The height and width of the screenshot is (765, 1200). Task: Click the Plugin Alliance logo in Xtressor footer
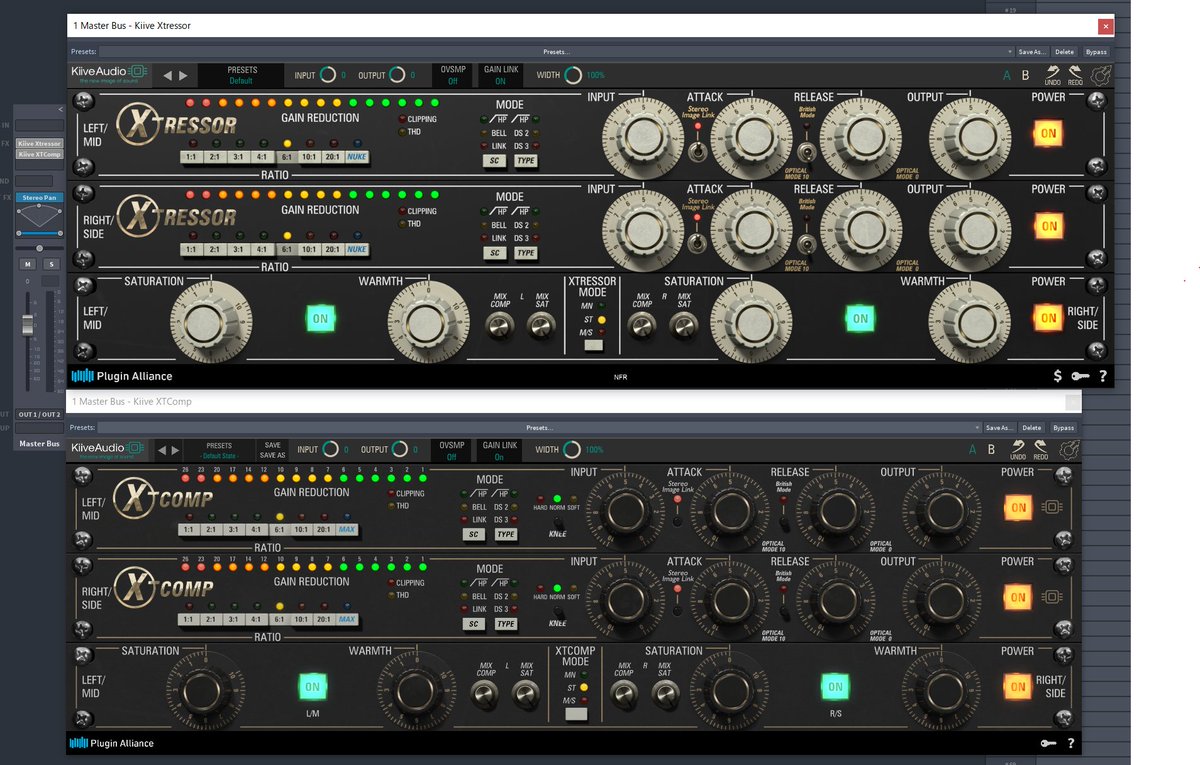121,376
